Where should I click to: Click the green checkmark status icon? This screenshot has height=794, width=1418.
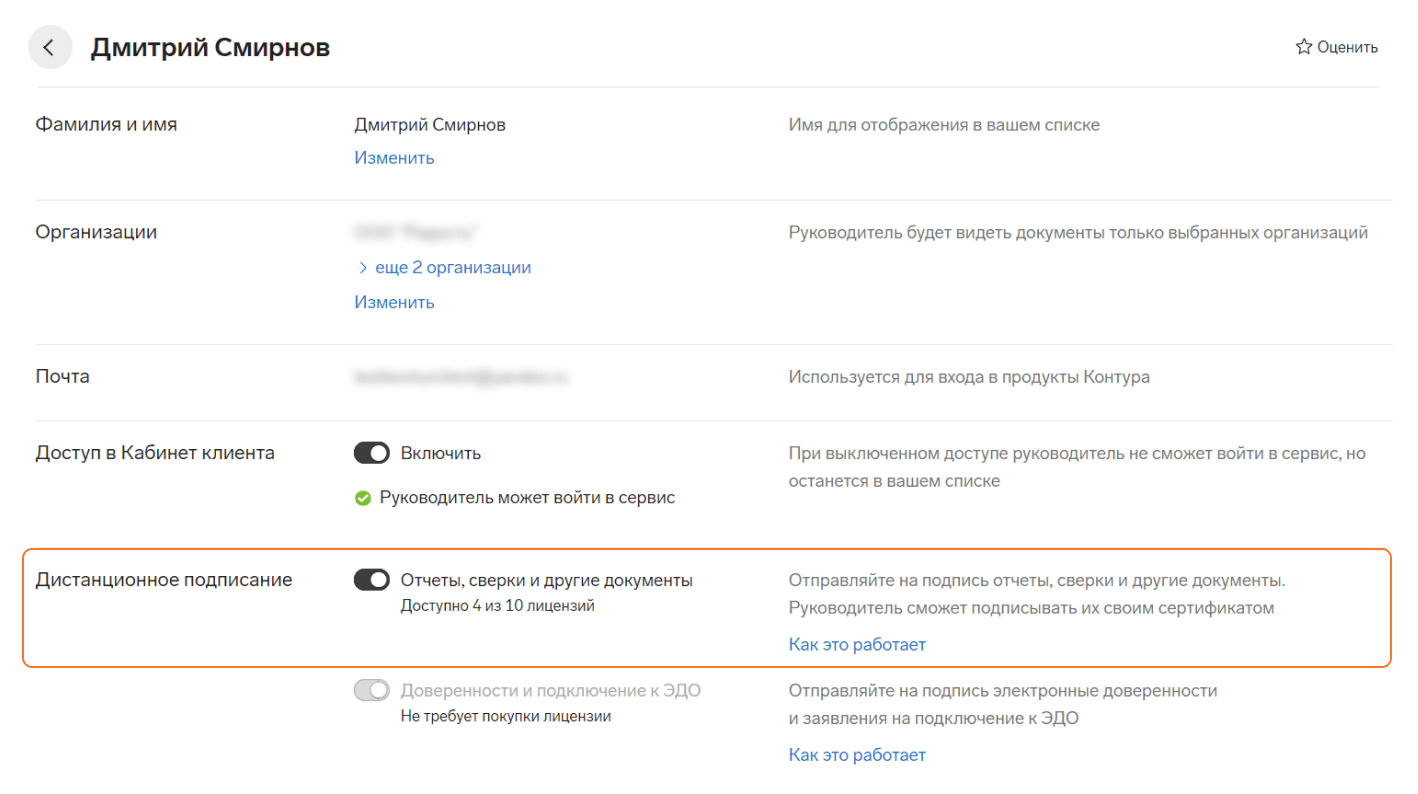363,498
